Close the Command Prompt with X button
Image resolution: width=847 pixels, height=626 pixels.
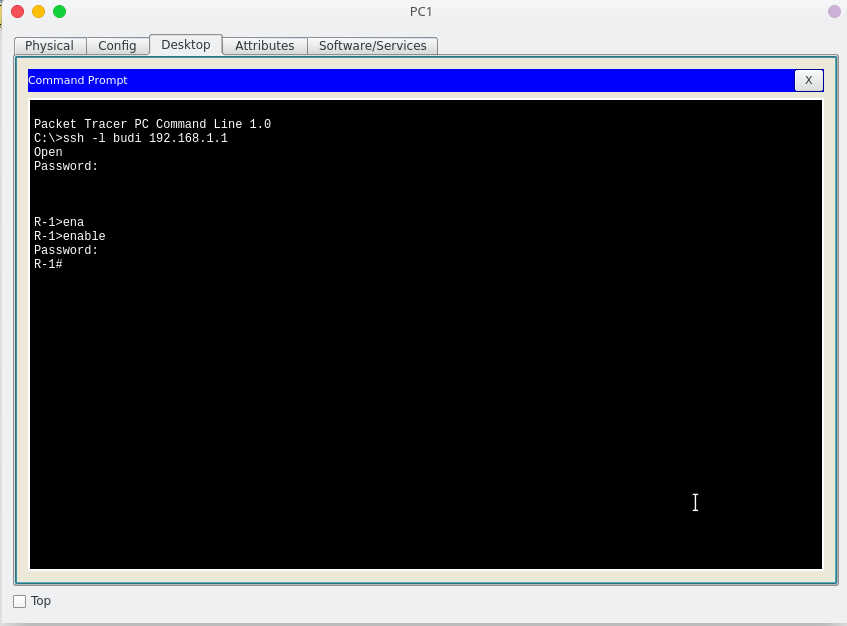tap(809, 80)
